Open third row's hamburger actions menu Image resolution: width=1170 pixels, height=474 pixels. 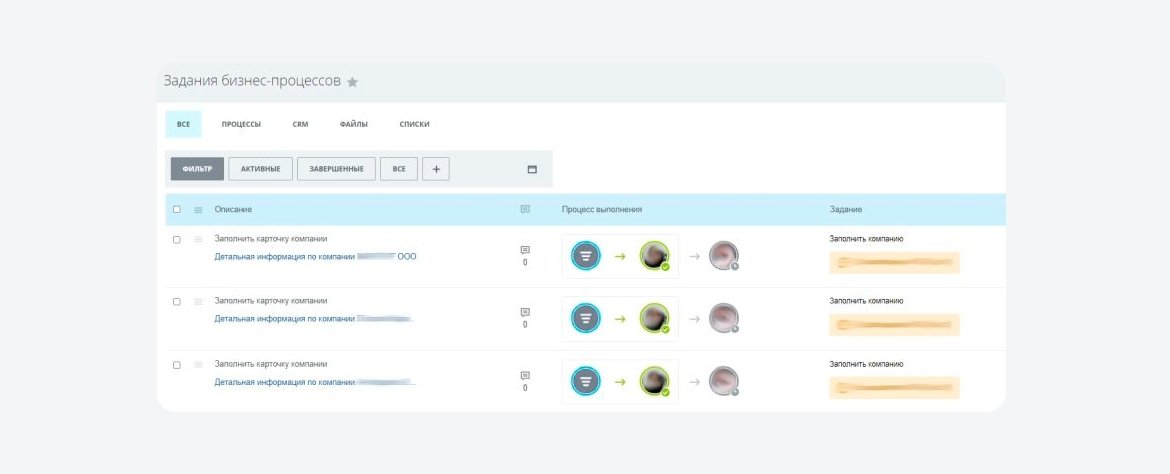(x=198, y=365)
